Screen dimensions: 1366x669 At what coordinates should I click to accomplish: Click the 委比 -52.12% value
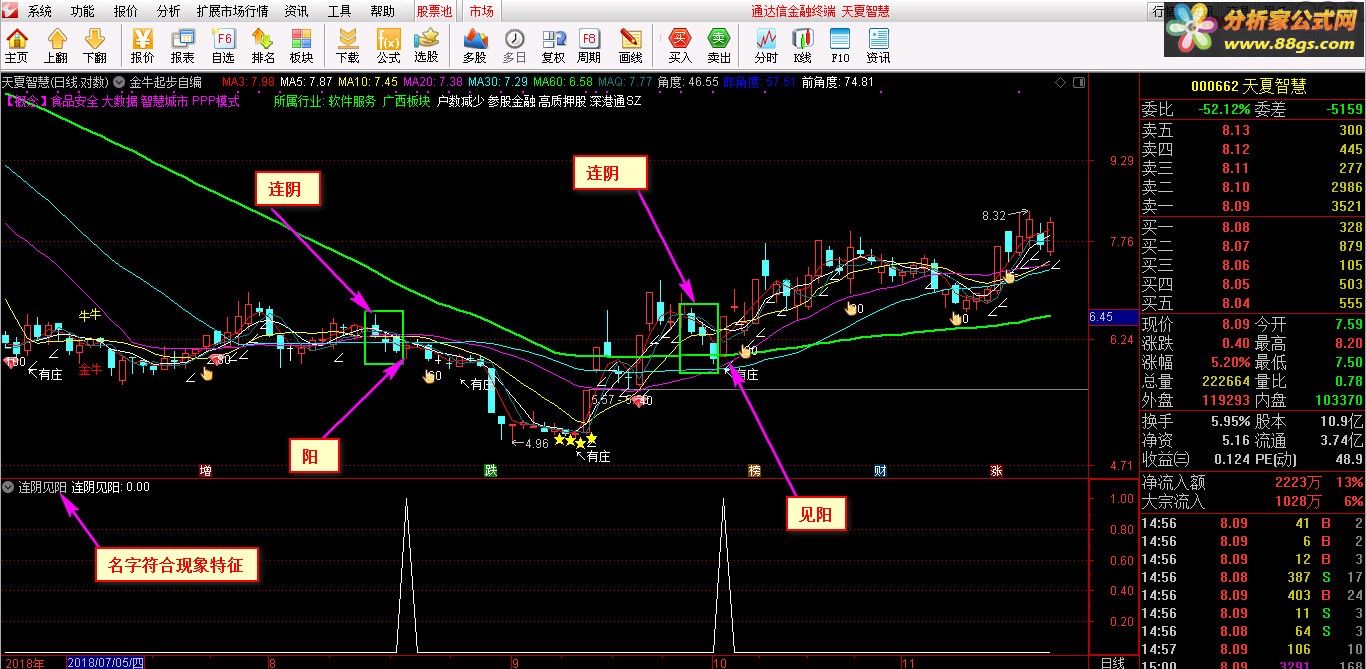tap(1223, 109)
